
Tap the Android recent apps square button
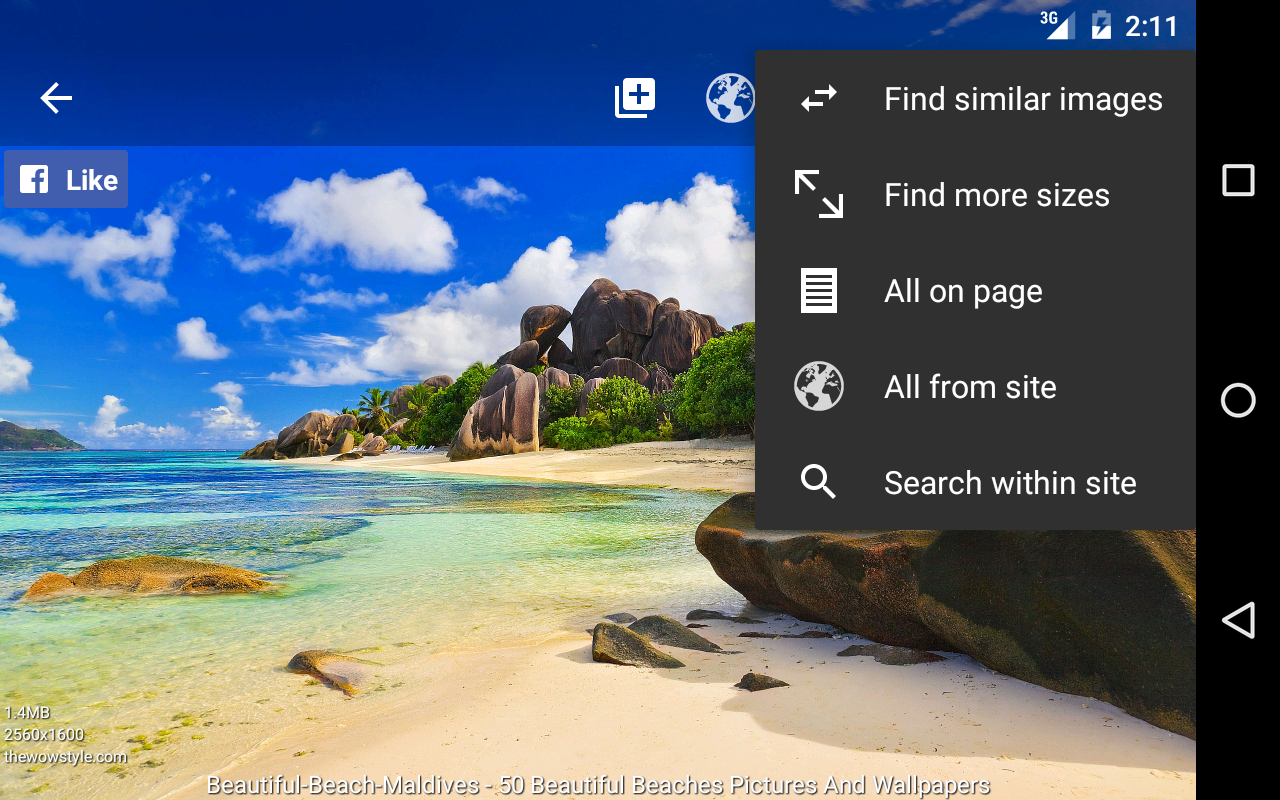[x=1238, y=180]
